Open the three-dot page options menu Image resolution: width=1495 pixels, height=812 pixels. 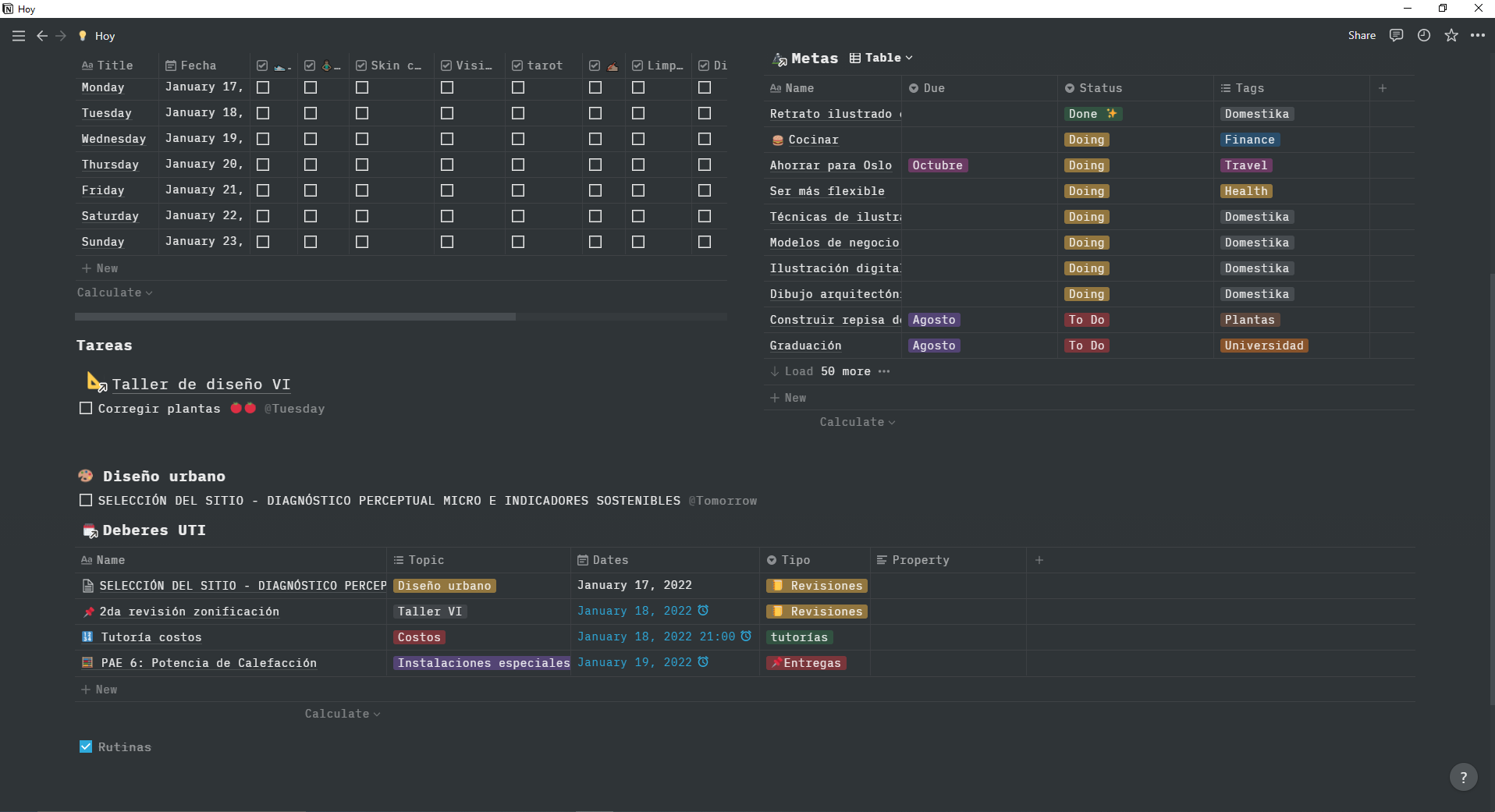click(x=1478, y=35)
